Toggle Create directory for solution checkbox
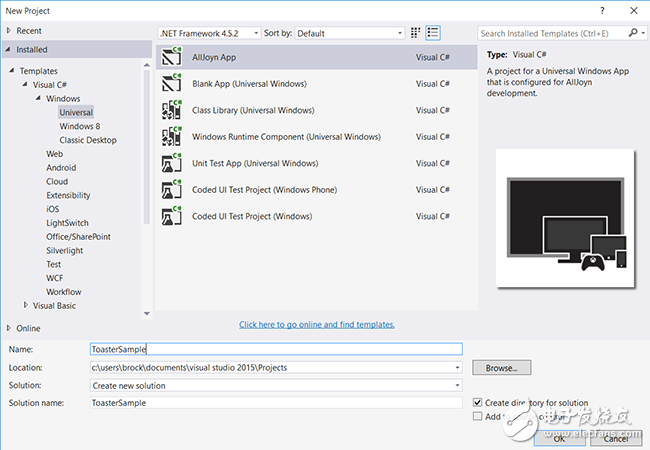Screen dimensions: 650x450 478,402
